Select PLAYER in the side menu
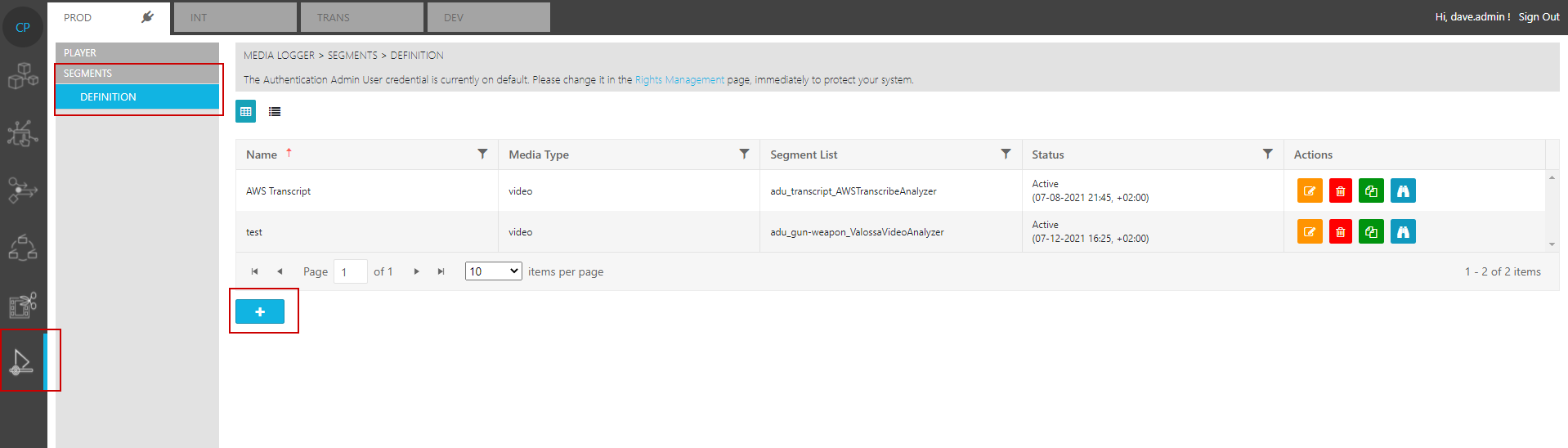Viewport: 1568px width, 448px height. click(137, 52)
